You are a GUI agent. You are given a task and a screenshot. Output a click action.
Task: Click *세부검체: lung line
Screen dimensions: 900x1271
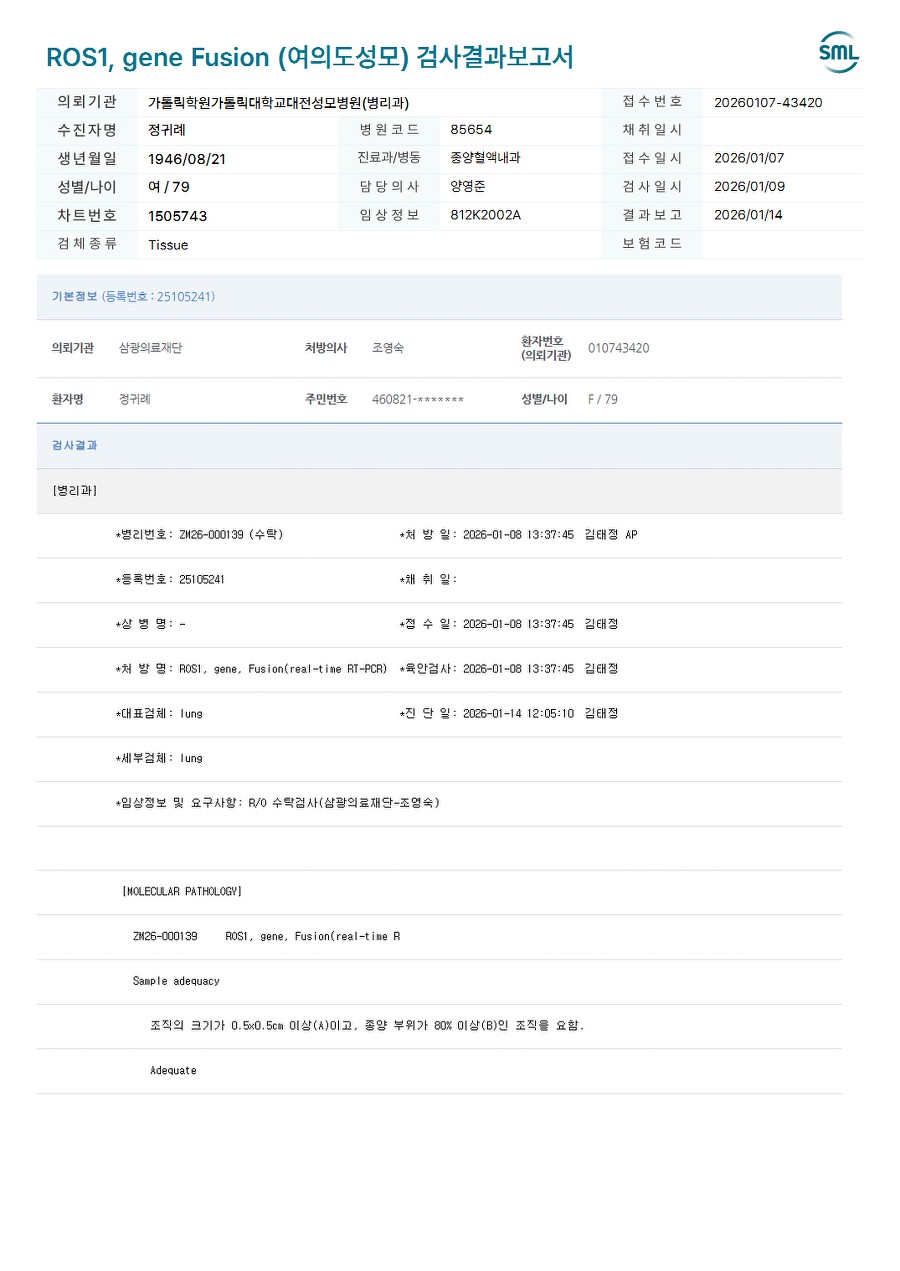[159, 758]
